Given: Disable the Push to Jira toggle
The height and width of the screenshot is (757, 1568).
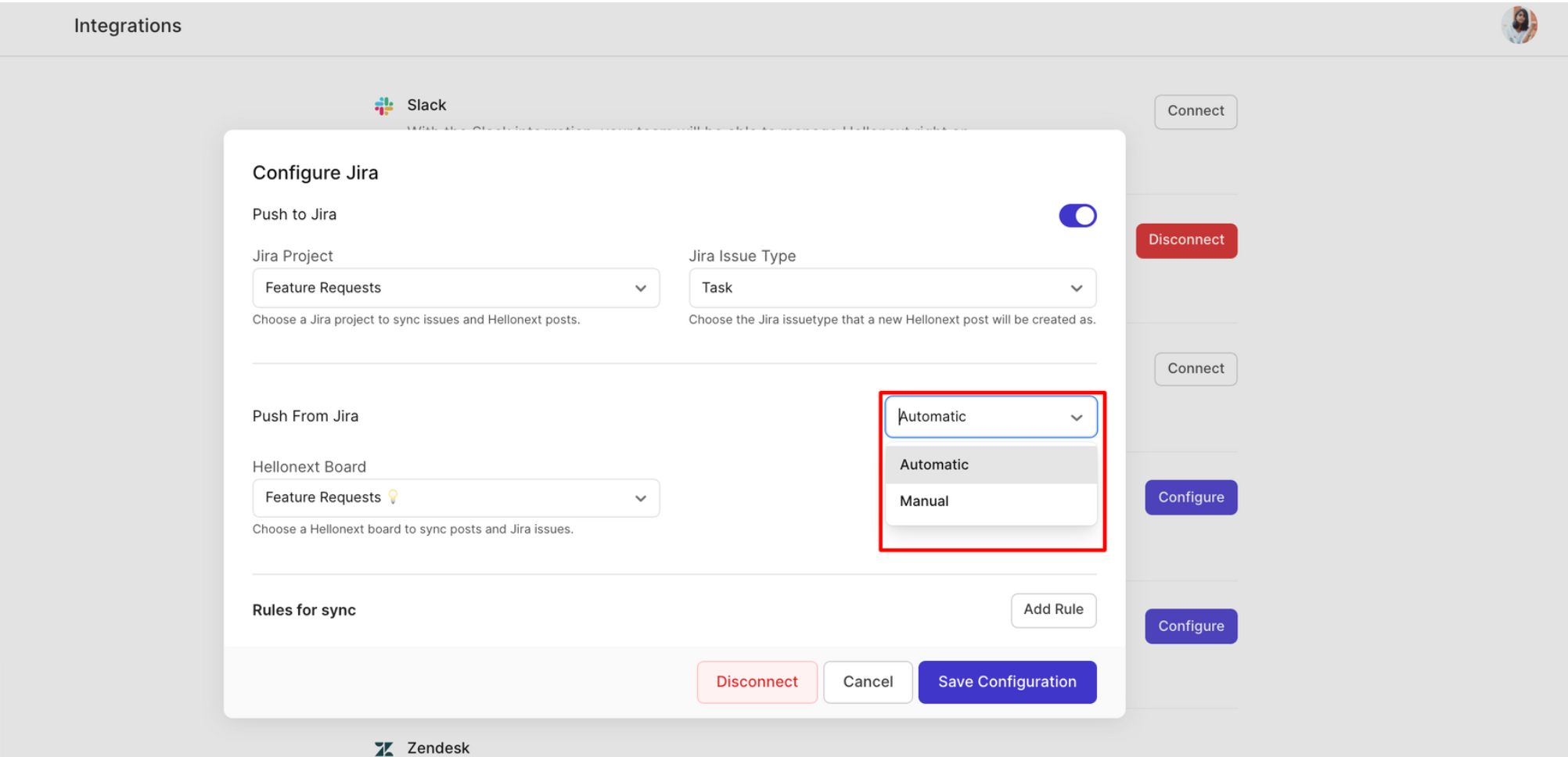Looking at the screenshot, I should (1077, 215).
